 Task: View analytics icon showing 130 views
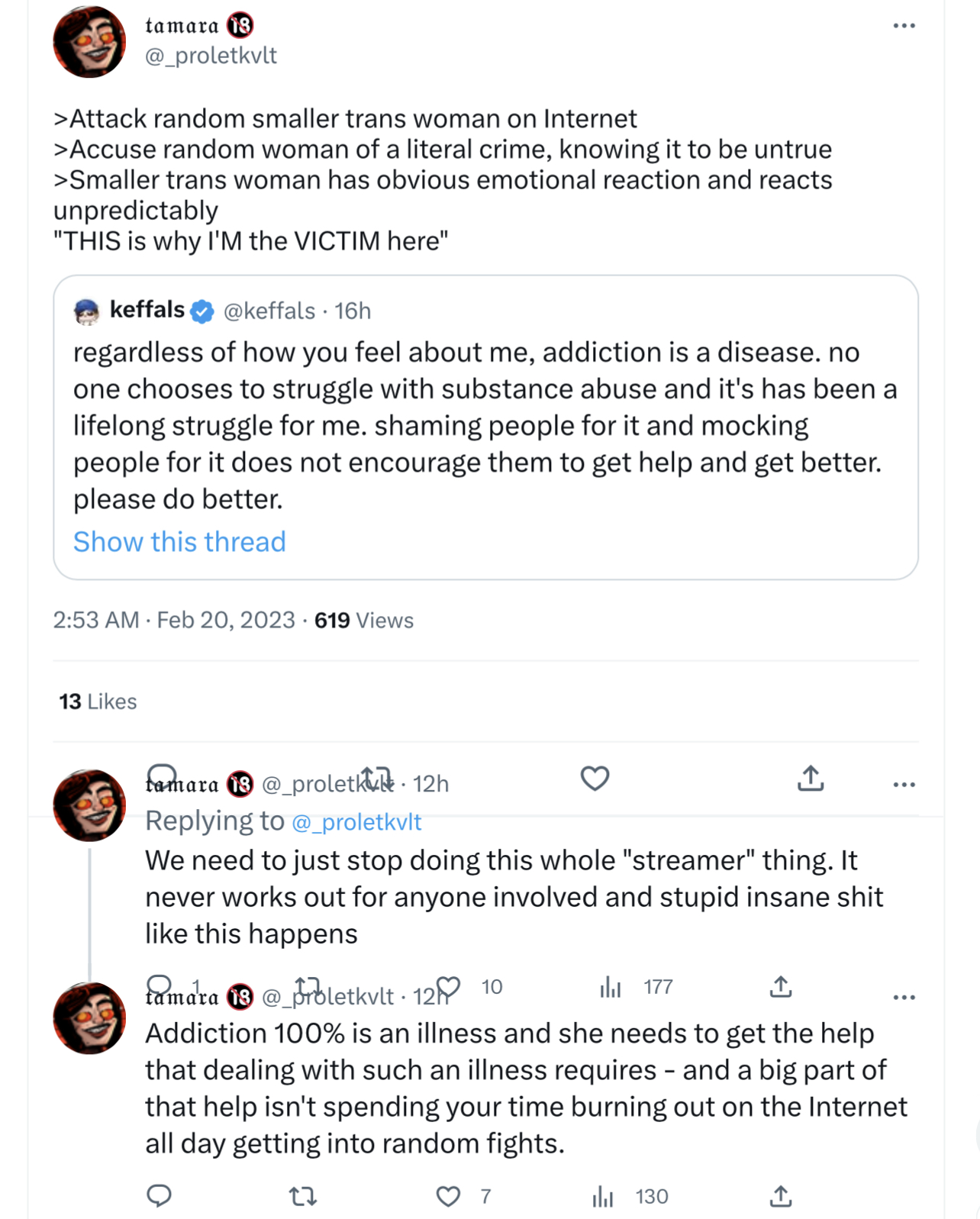[x=603, y=1196]
